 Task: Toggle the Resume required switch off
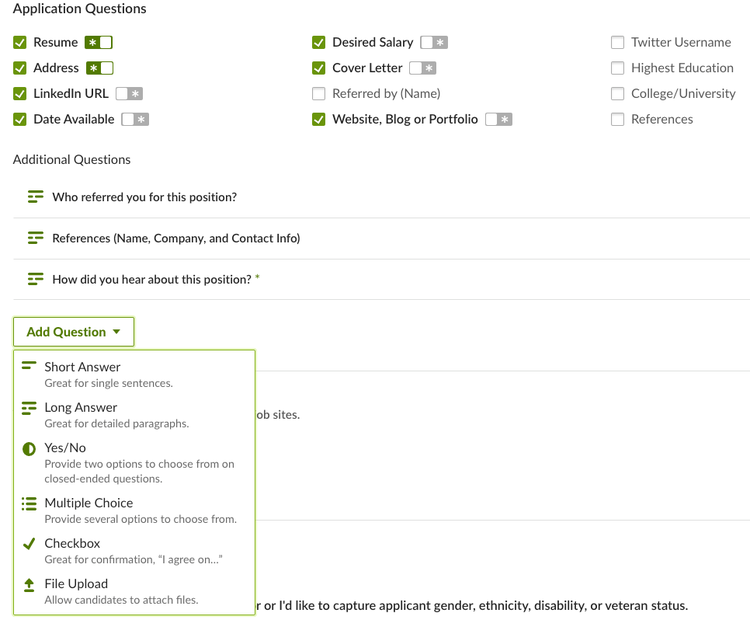(99, 42)
